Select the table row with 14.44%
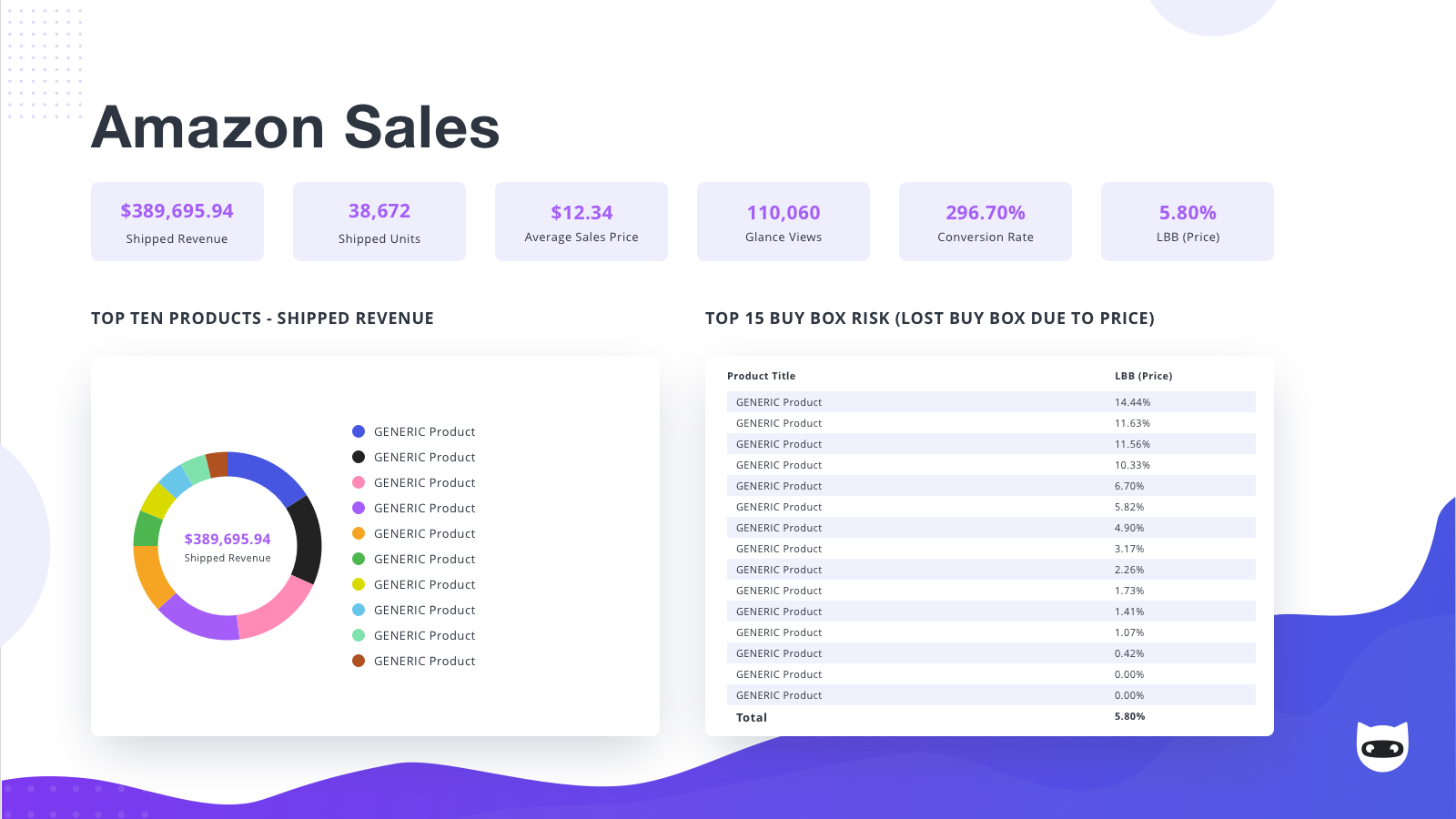Screen dimensions: 1456x819 [x=991, y=402]
